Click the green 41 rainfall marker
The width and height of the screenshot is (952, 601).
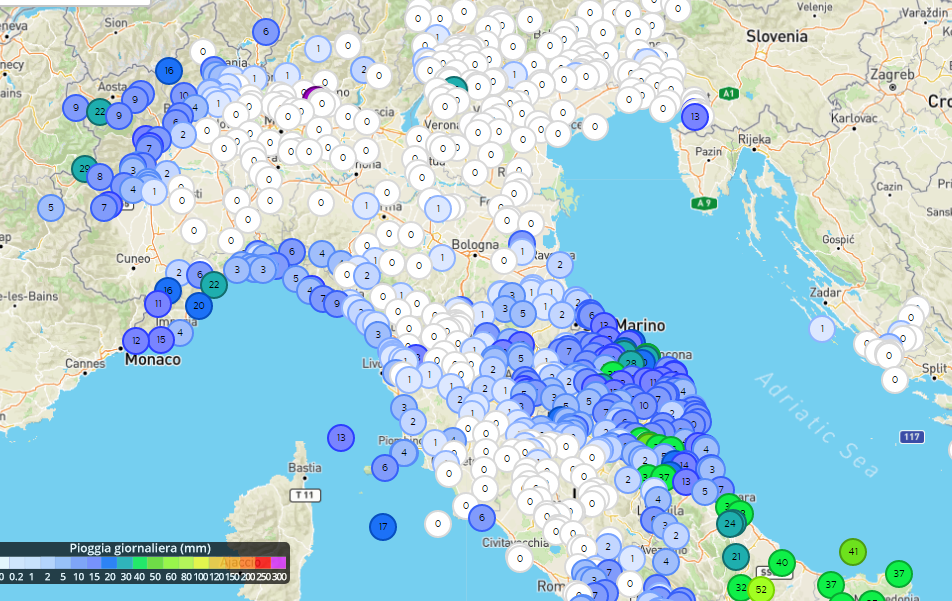point(853,551)
